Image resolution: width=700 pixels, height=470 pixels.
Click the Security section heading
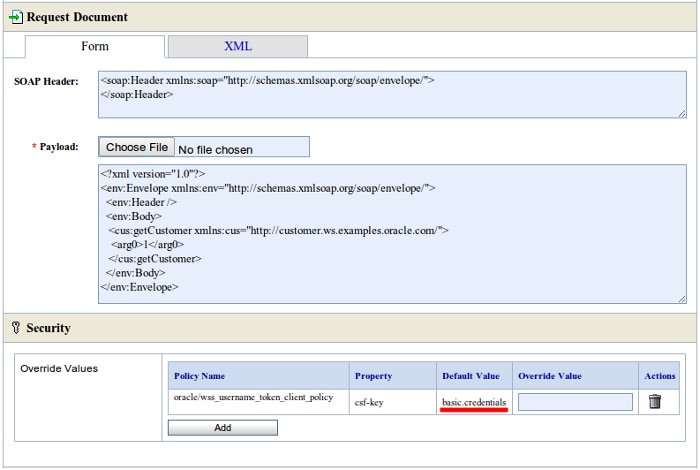(x=48, y=328)
